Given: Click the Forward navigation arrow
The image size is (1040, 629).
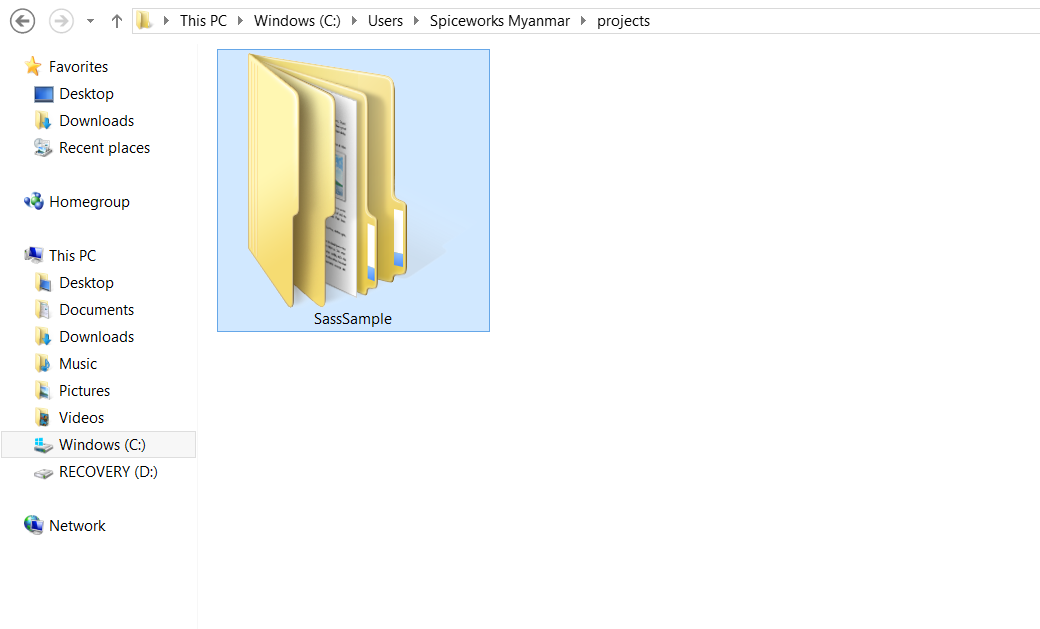Looking at the screenshot, I should (x=60, y=20).
